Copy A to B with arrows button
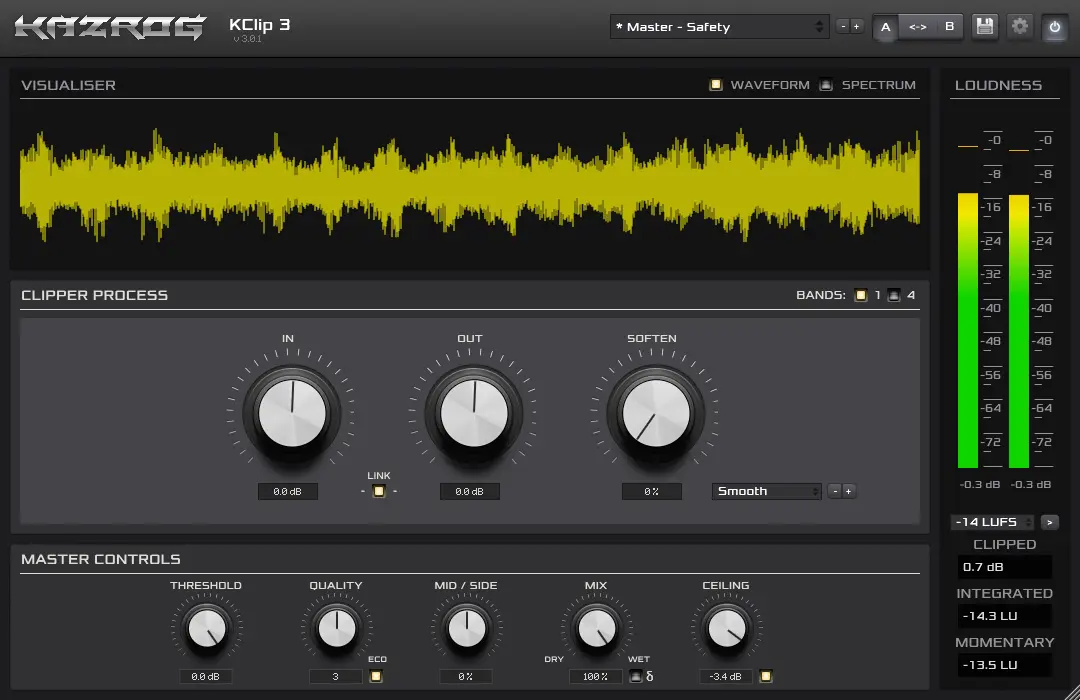Image resolution: width=1080 pixels, height=700 pixels. pos(917,27)
